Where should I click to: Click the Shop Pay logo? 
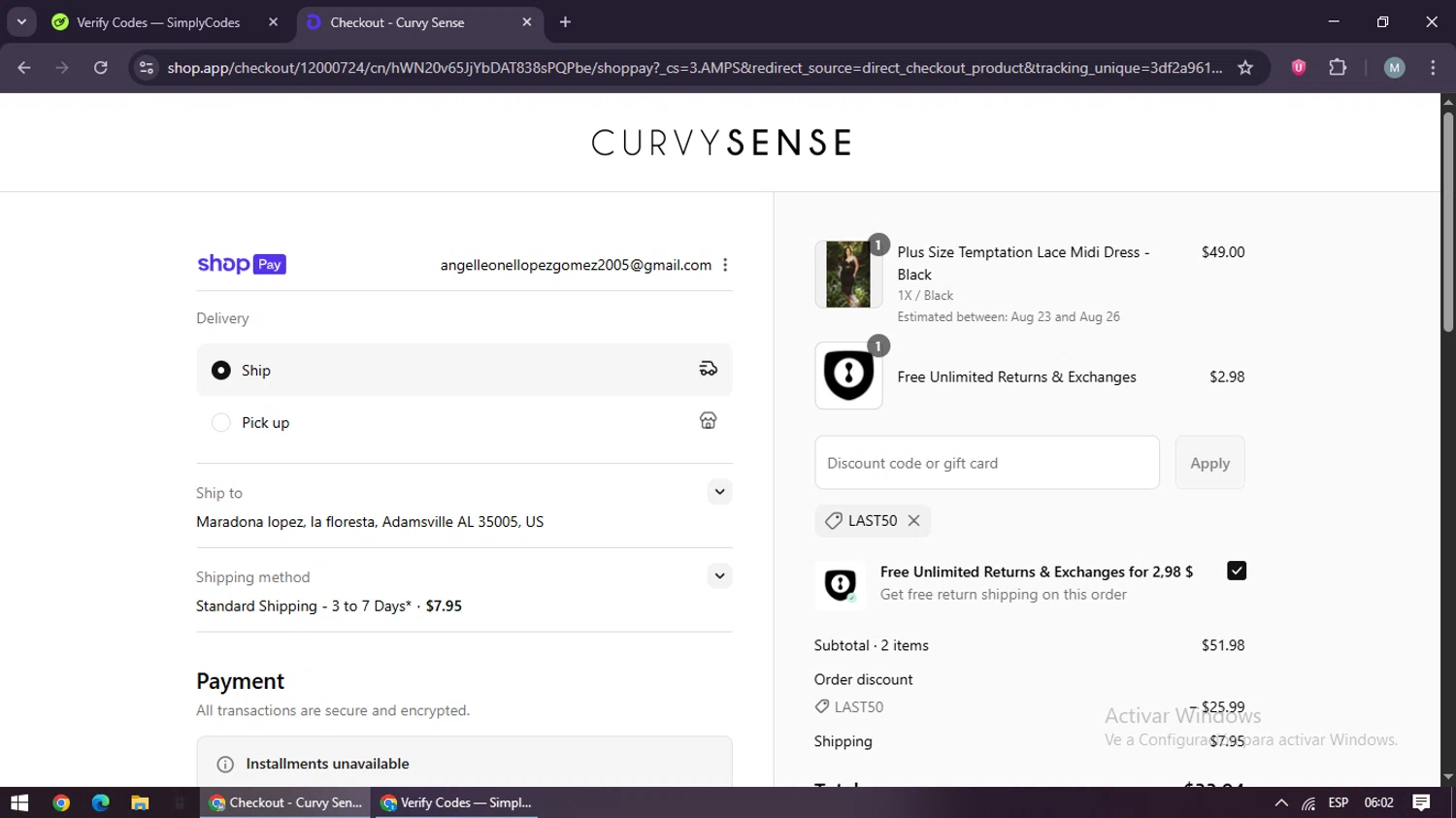pos(242,264)
